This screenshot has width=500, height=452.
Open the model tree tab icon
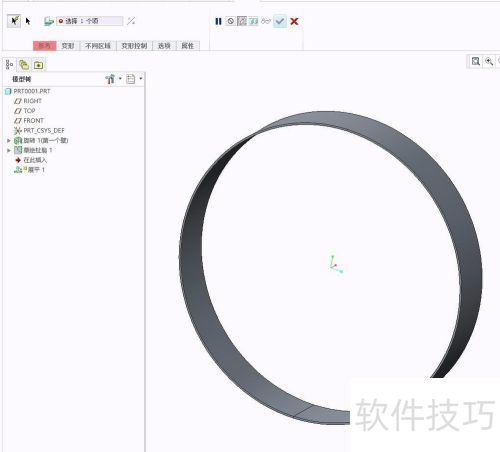pos(9,64)
